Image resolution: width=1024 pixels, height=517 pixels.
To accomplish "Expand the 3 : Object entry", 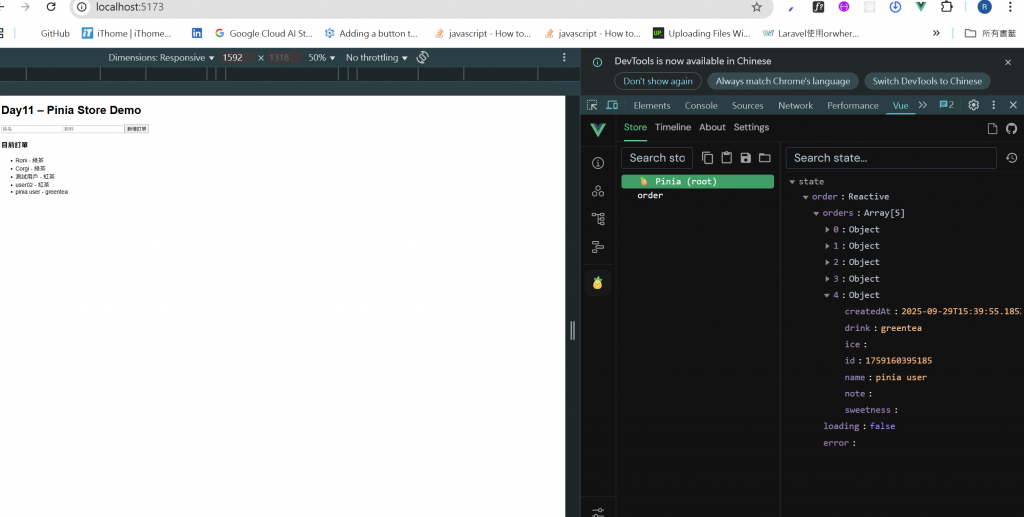I will coord(827,279).
